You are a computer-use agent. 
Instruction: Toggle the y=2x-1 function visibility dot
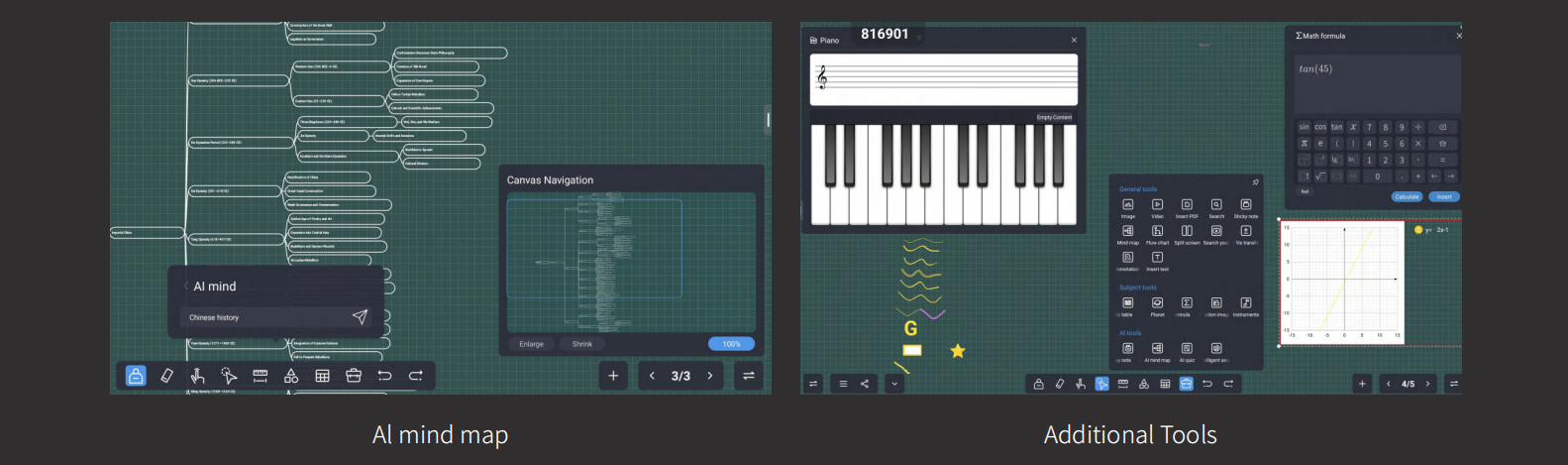click(1417, 230)
